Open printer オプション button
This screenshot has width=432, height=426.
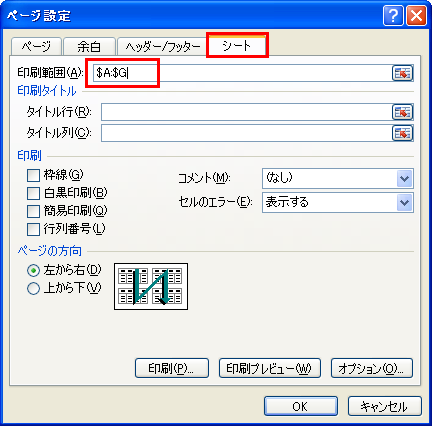click(x=372, y=368)
